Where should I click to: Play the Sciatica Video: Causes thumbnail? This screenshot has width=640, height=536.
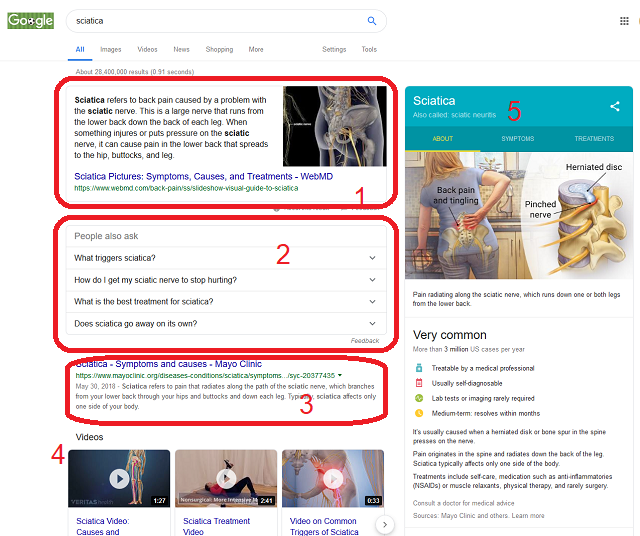pos(119,478)
